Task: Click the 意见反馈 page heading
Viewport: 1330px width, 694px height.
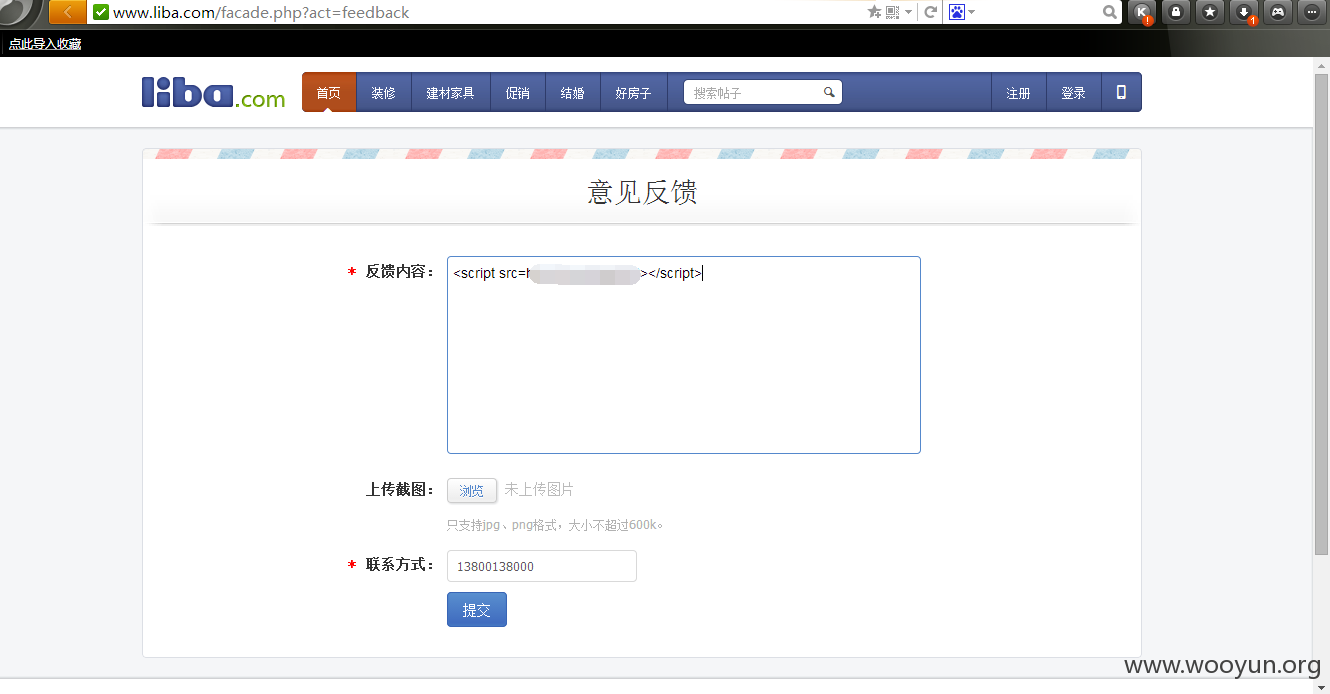Action: pos(642,192)
